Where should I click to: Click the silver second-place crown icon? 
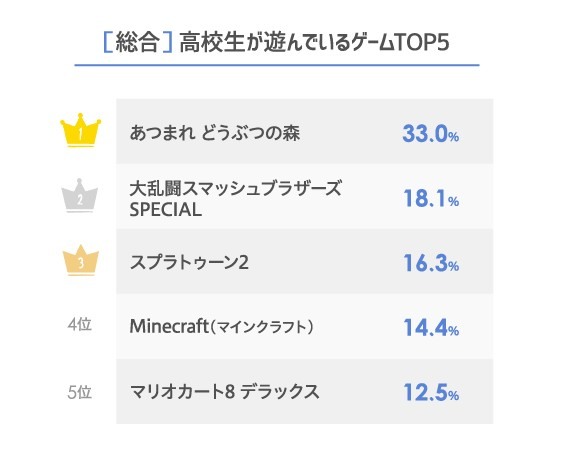tap(80, 195)
